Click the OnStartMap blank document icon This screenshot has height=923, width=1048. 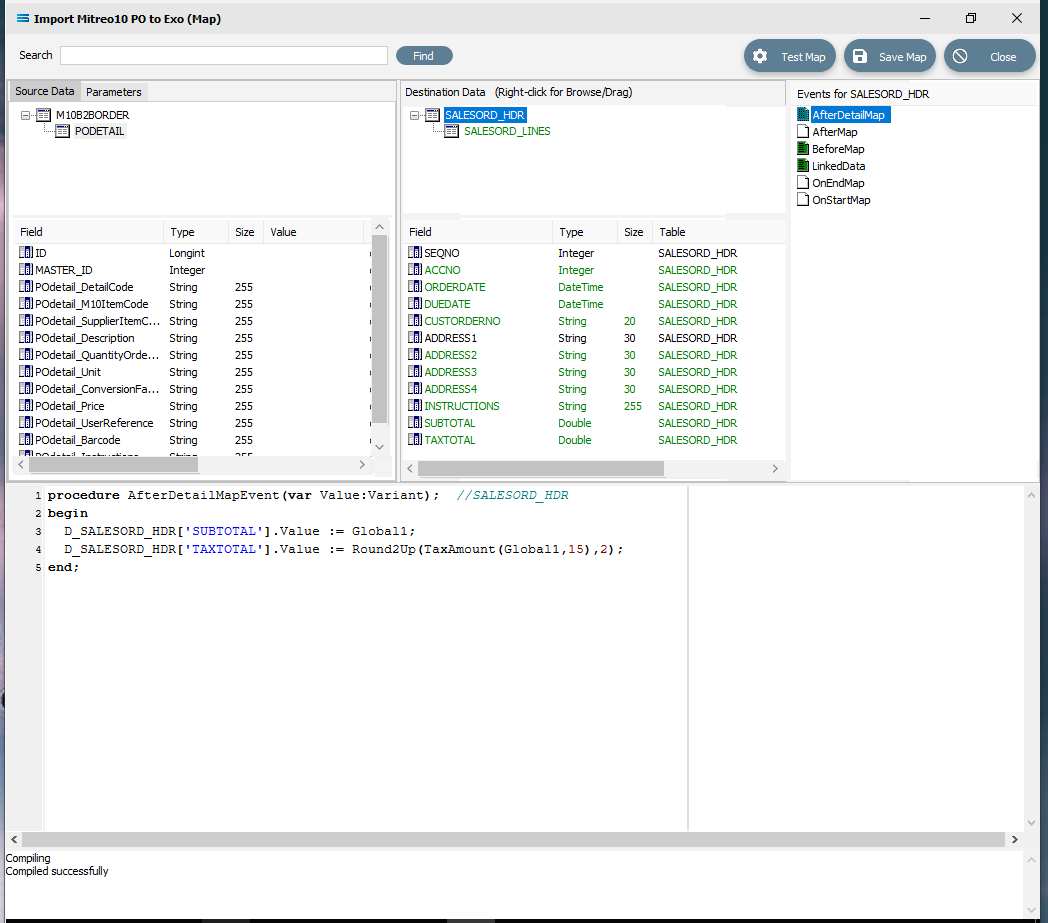803,200
